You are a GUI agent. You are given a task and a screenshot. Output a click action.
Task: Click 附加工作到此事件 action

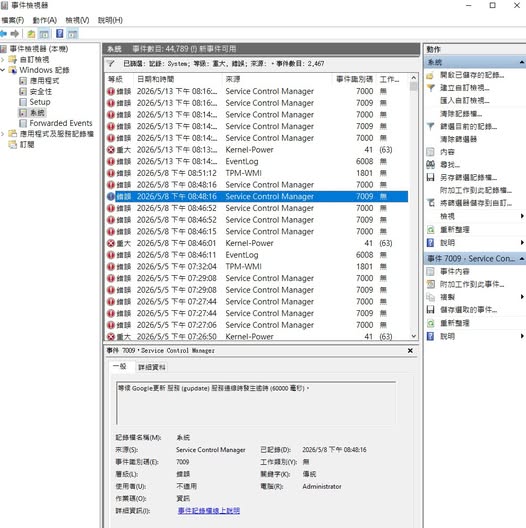pyautogui.click(x=472, y=284)
